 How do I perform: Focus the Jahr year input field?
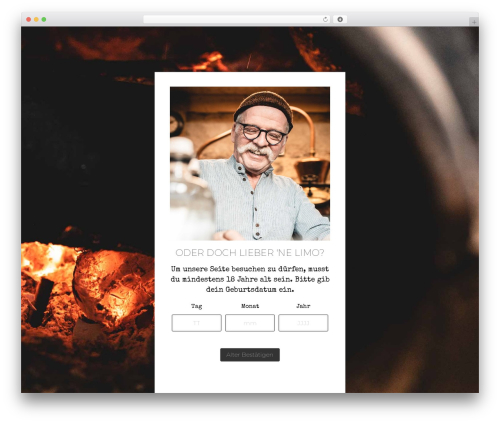pyautogui.click(x=303, y=323)
